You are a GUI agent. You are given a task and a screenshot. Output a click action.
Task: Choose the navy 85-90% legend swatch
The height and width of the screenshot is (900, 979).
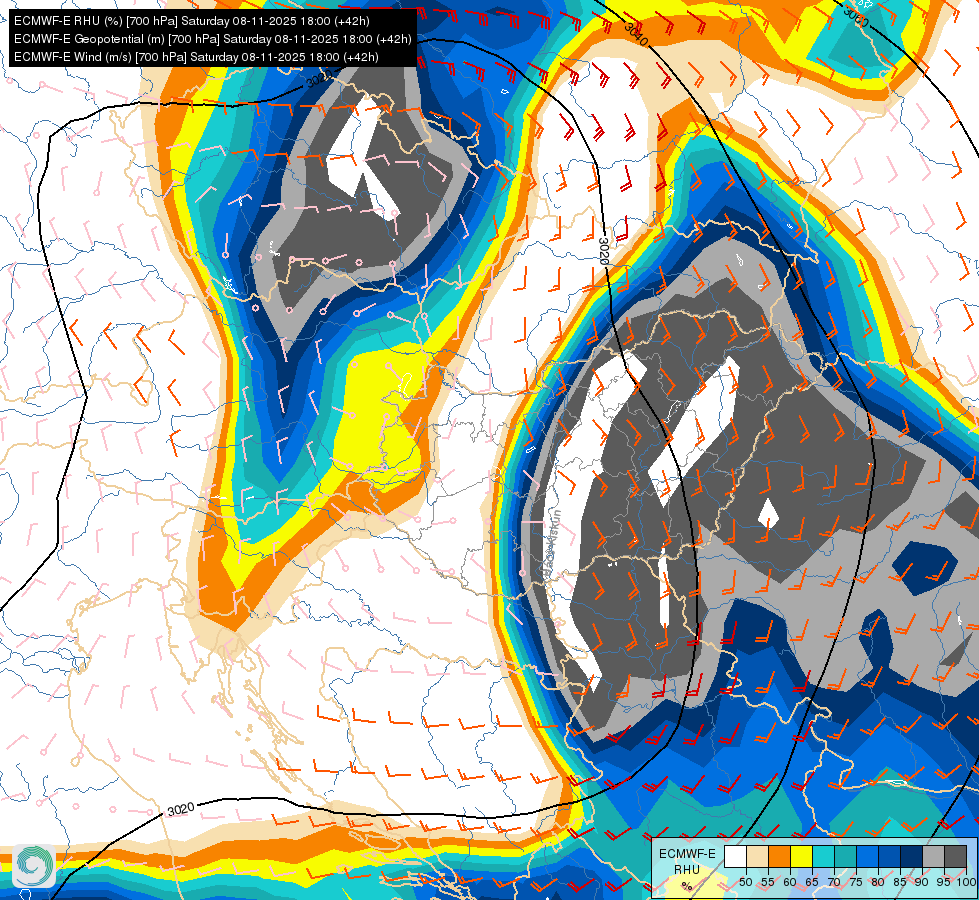[x=912, y=856]
